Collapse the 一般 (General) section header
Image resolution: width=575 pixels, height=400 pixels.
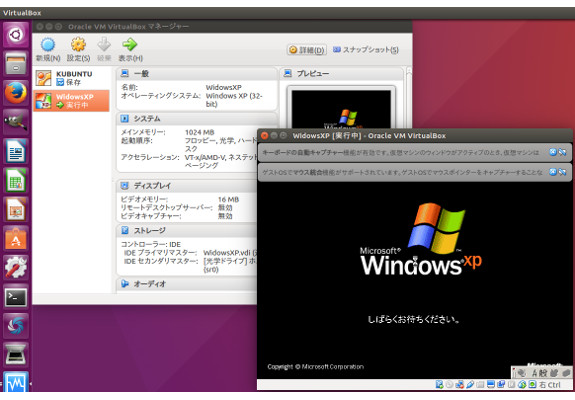(x=197, y=74)
